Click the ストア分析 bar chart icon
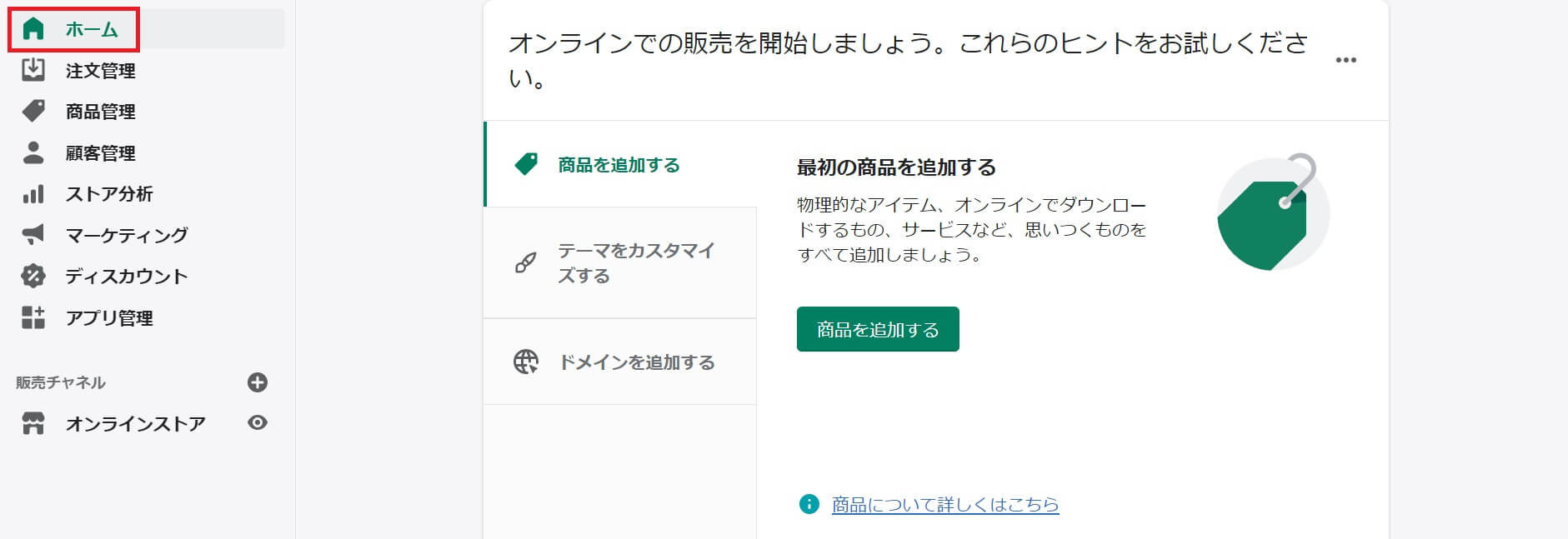Viewport: 1568px width, 539px height. (33, 194)
